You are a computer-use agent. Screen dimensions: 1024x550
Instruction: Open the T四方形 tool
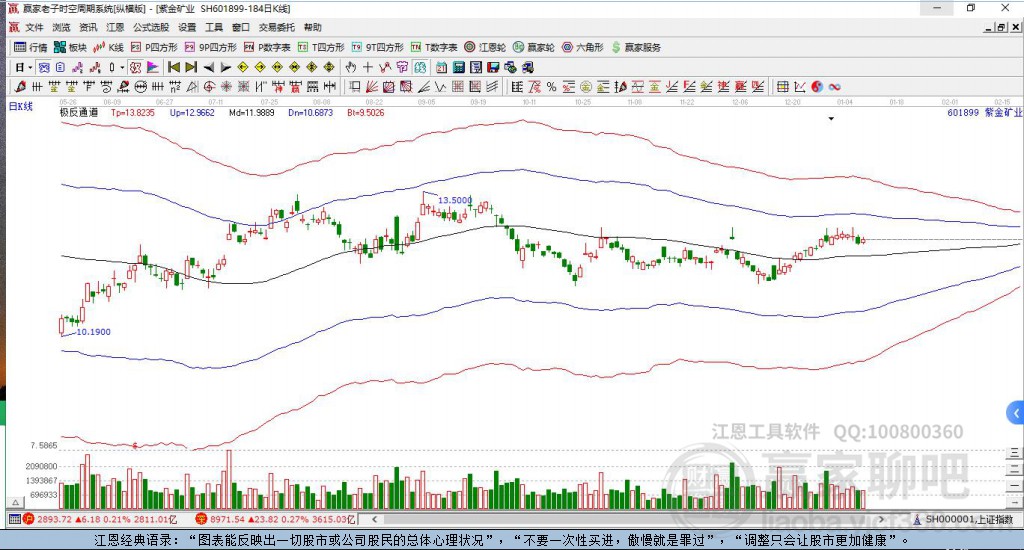click(x=321, y=47)
